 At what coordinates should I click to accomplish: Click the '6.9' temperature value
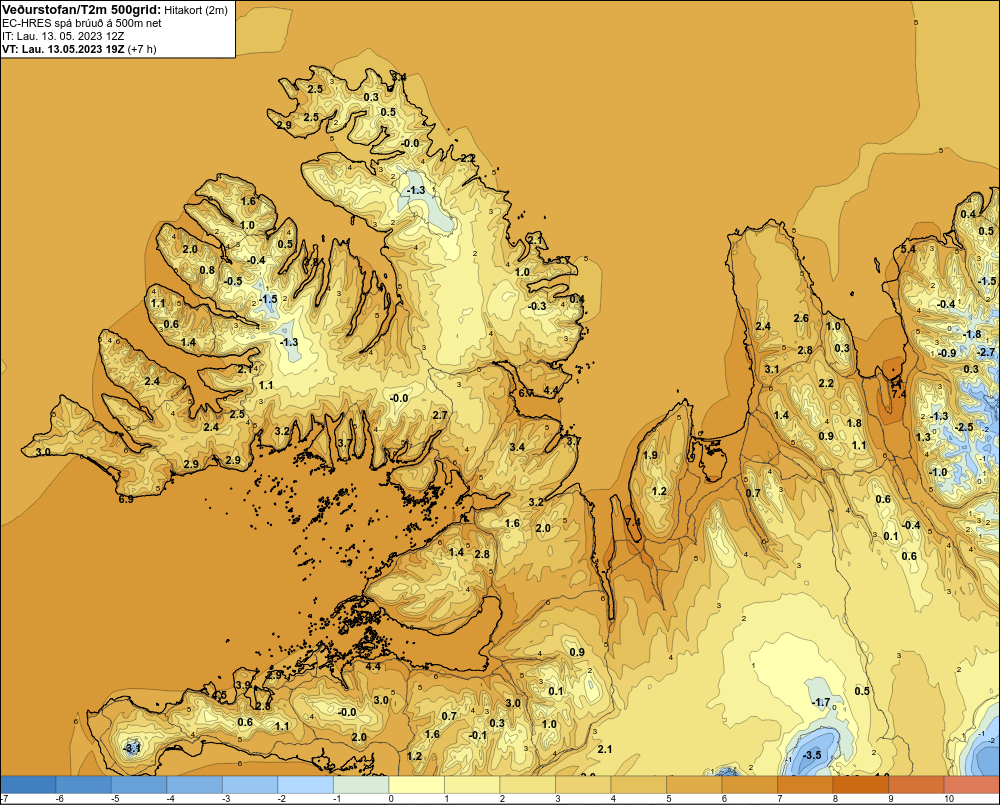[x=126, y=499]
